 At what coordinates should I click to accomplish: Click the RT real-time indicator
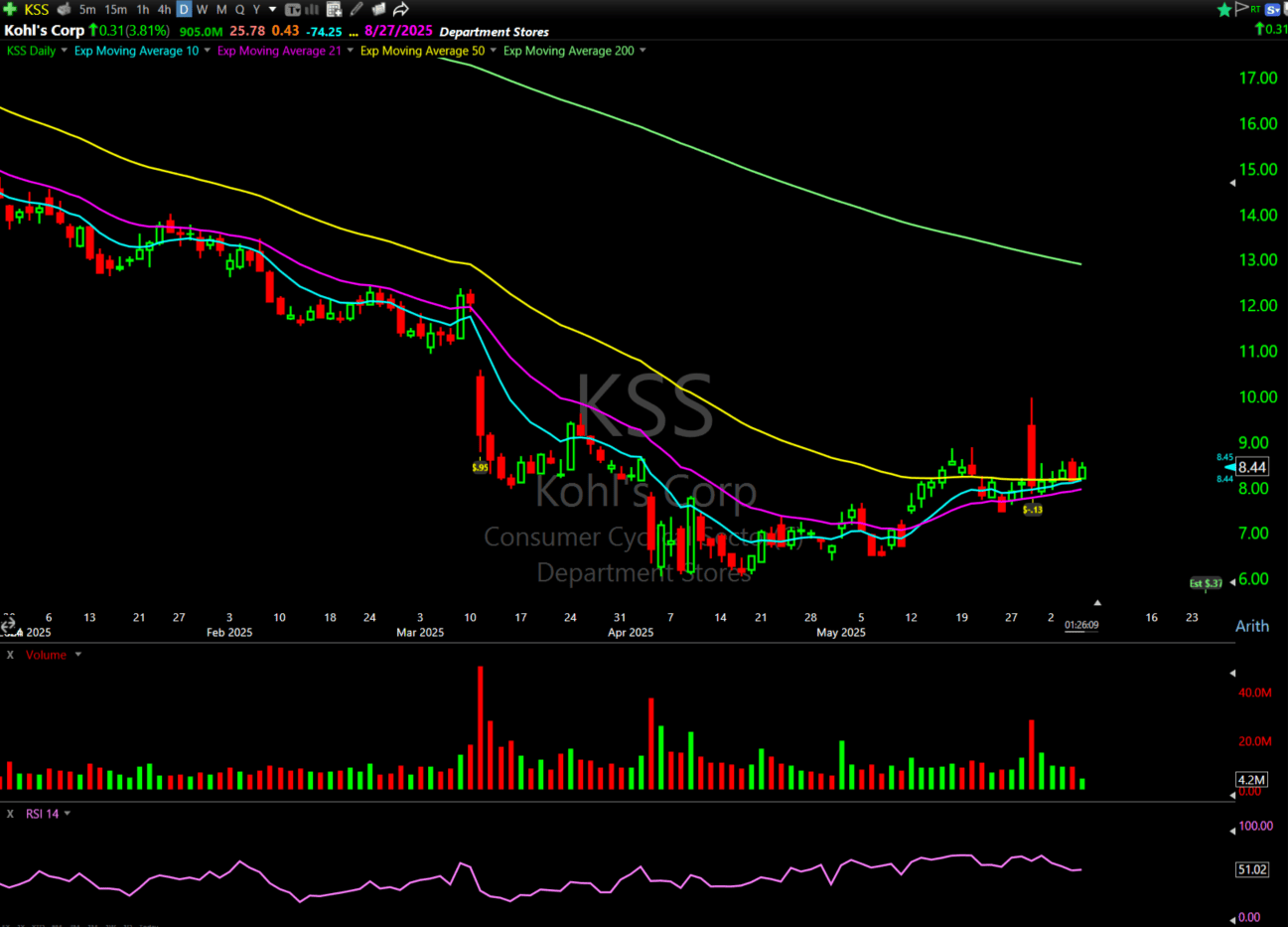point(1255,8)
